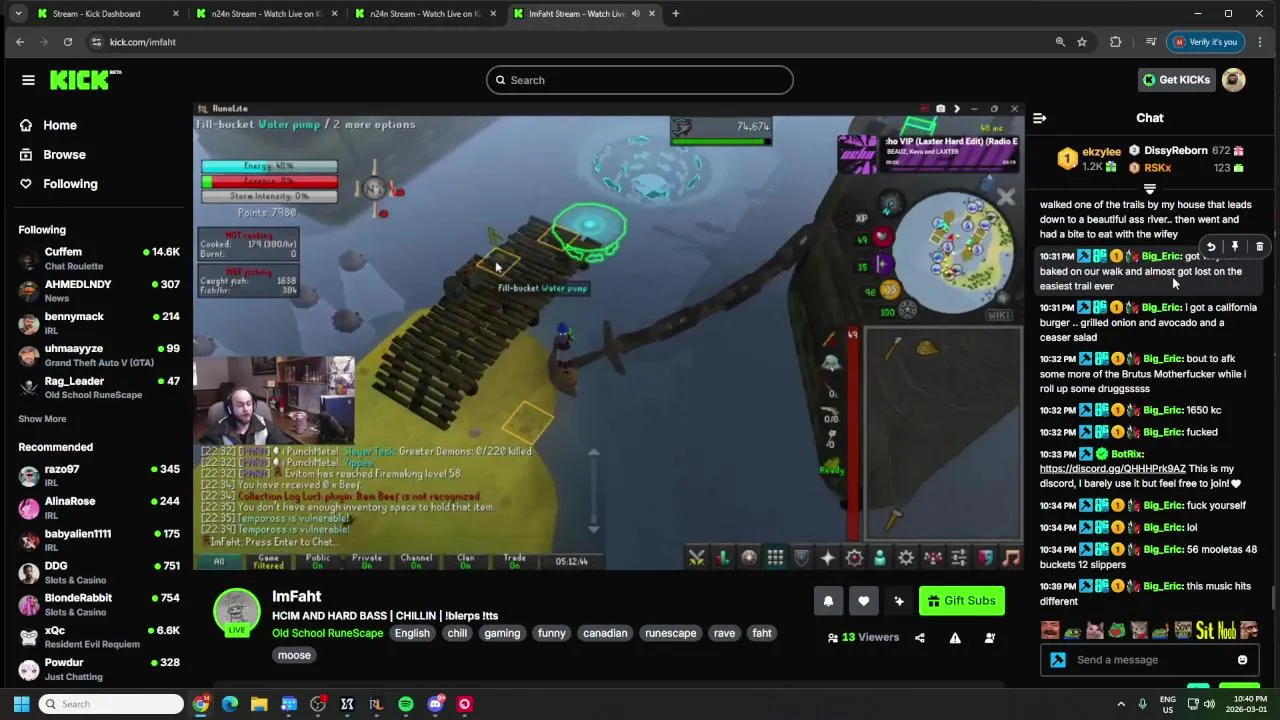This screenshot has height=720, width=1280.
Task: Toggle the Trade chat filter
Action: [x=514, y=561]
